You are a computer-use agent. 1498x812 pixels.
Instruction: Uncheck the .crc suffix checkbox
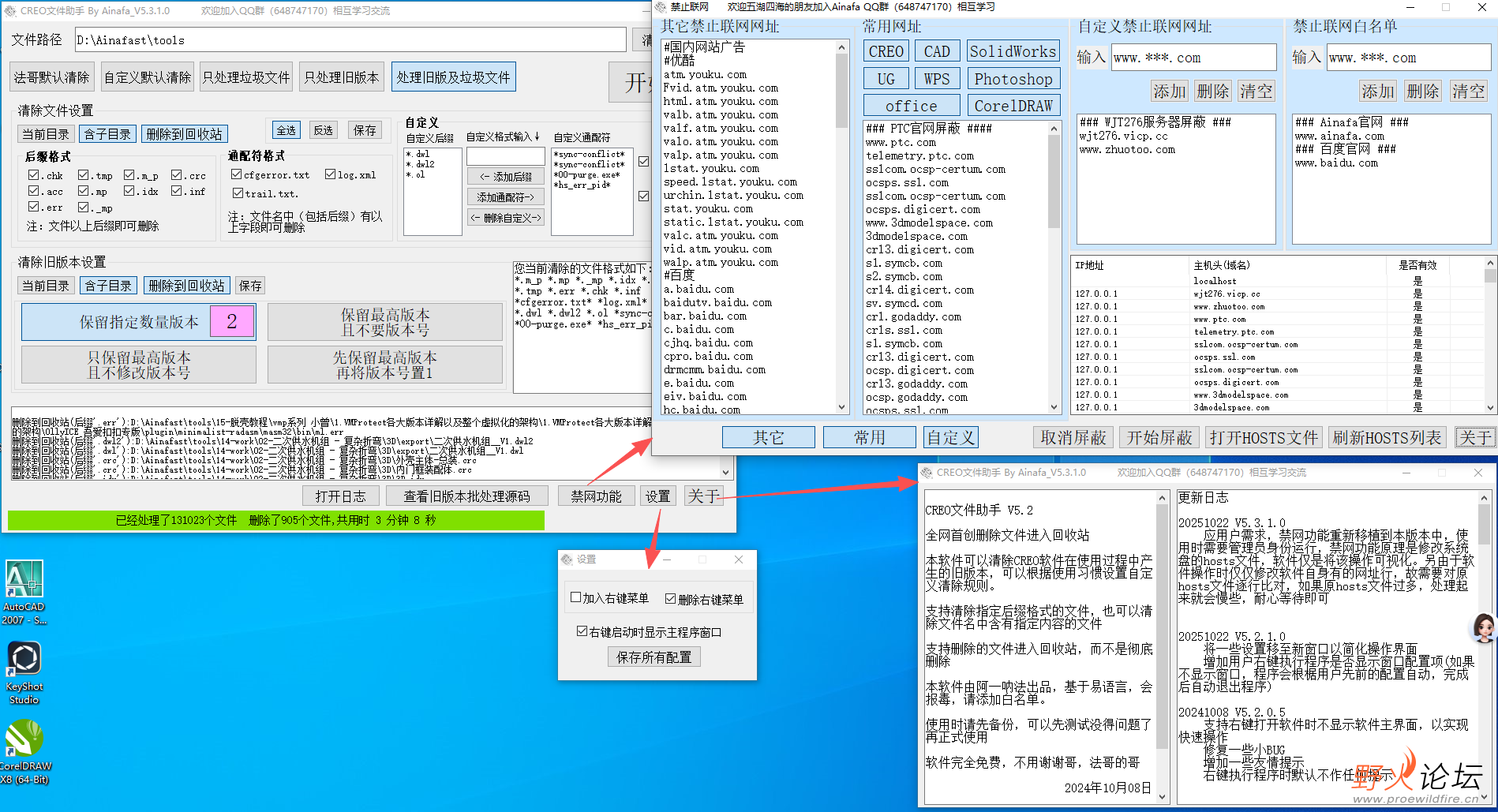[x=177, y=175]
